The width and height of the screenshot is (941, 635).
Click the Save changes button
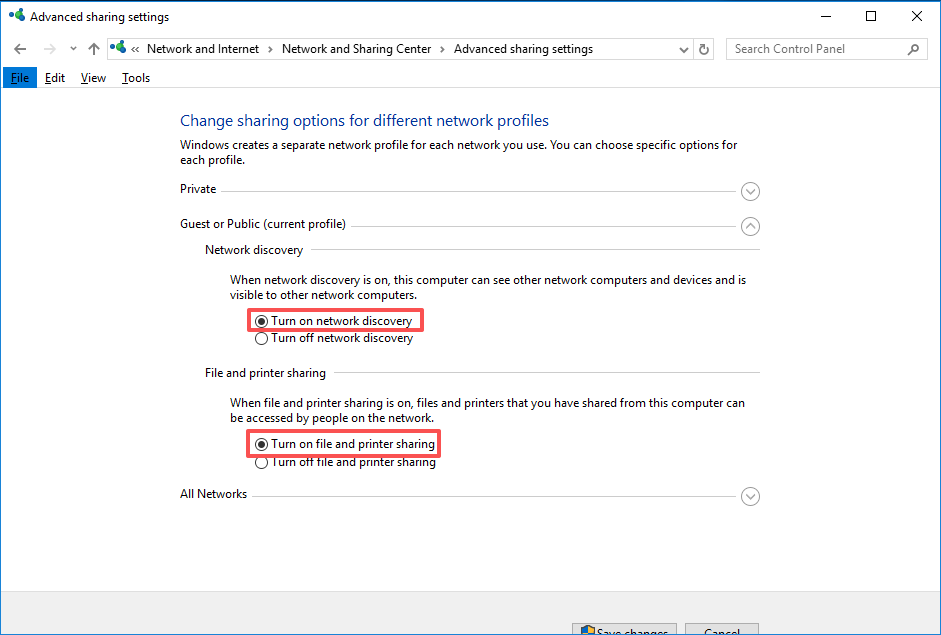tap(624, 630)
